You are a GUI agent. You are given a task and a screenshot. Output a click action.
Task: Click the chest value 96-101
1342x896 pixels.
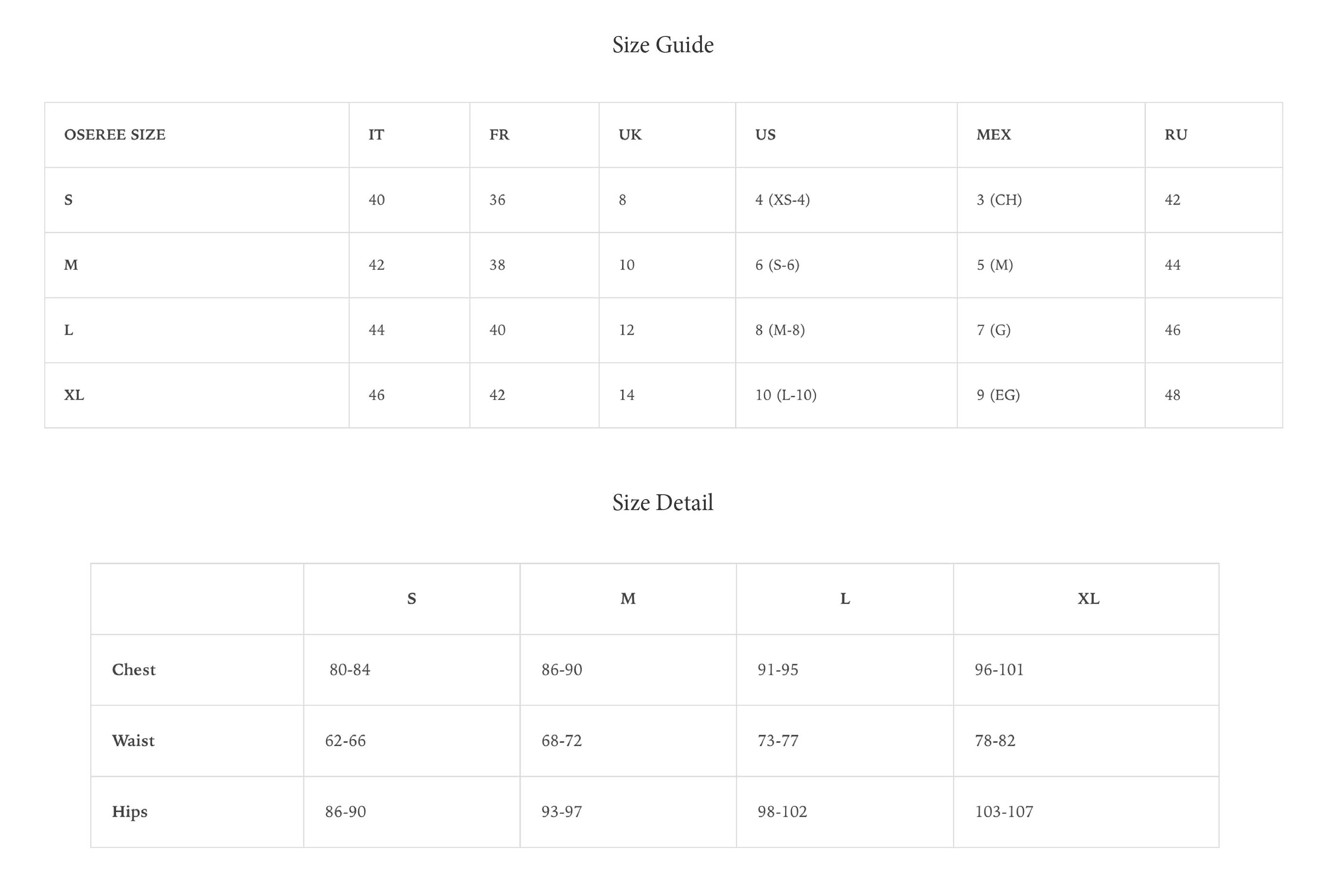click(999, 670)
